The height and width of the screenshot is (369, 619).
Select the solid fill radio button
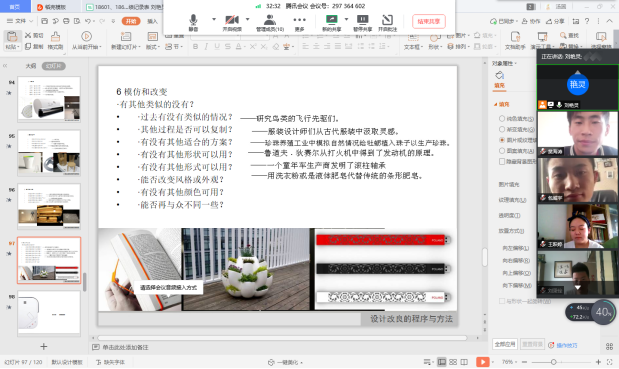pyautogui.click(x=502, y=118)
